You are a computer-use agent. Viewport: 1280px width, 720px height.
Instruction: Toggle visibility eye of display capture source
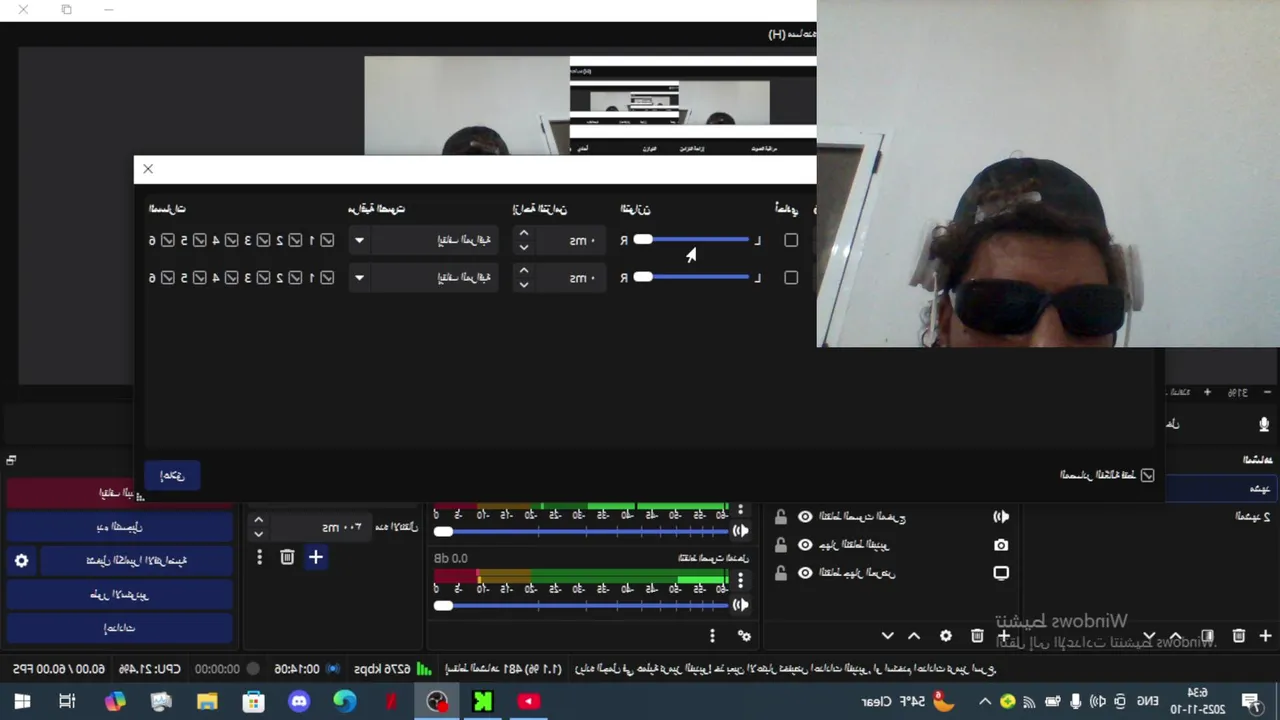click(x=805, y=573)
